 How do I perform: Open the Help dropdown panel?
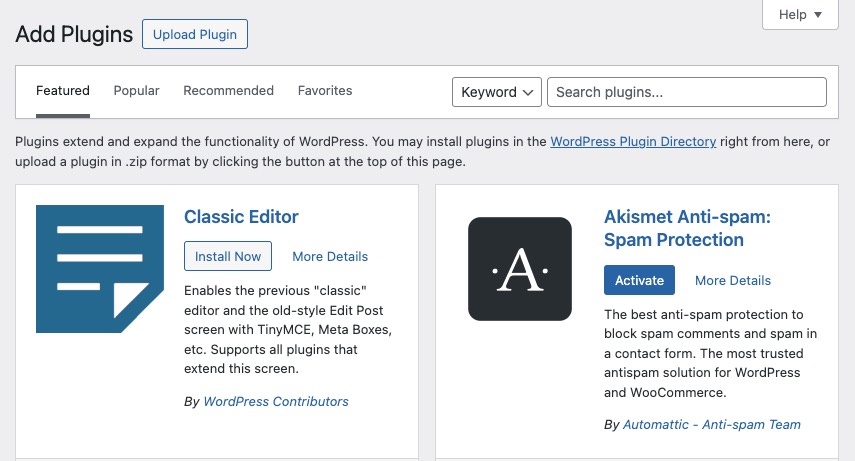point(800,15)
